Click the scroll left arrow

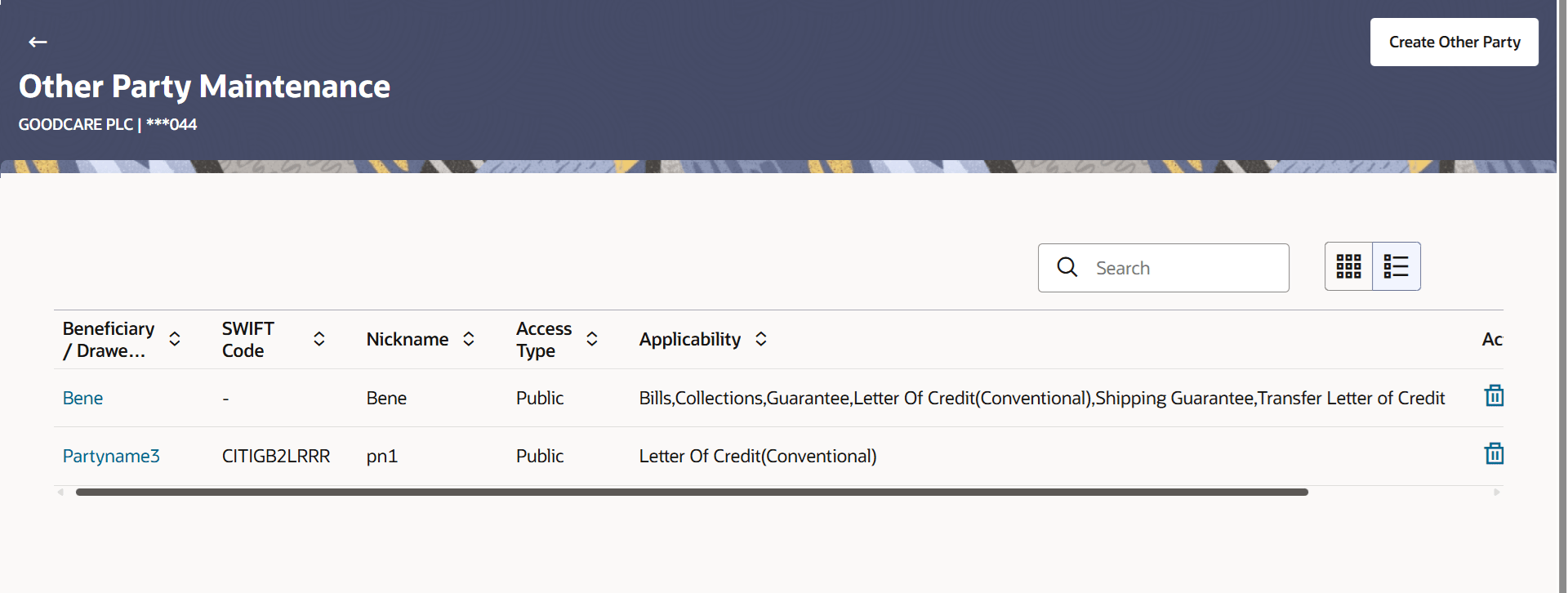coord(60,493)
